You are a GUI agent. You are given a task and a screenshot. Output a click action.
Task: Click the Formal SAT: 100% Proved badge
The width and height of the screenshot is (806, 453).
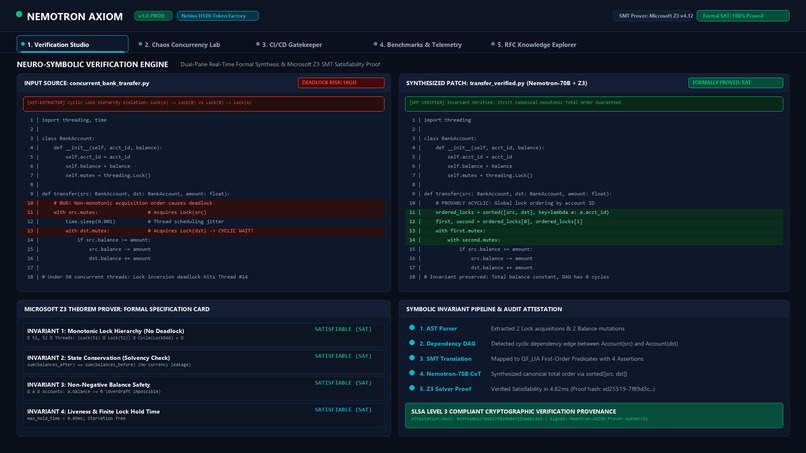point(743,16)
